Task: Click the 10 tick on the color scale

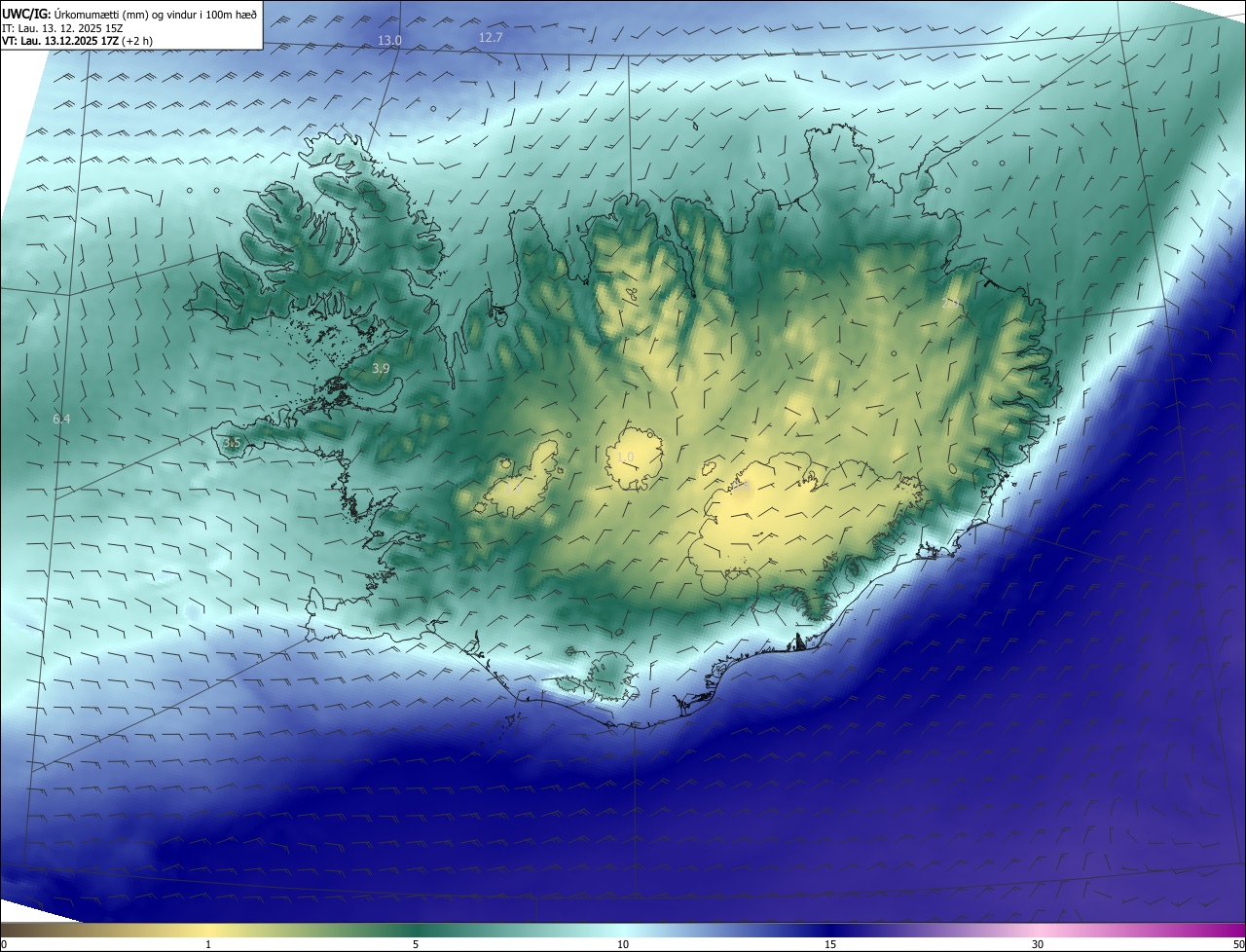Action: (623, 944)
